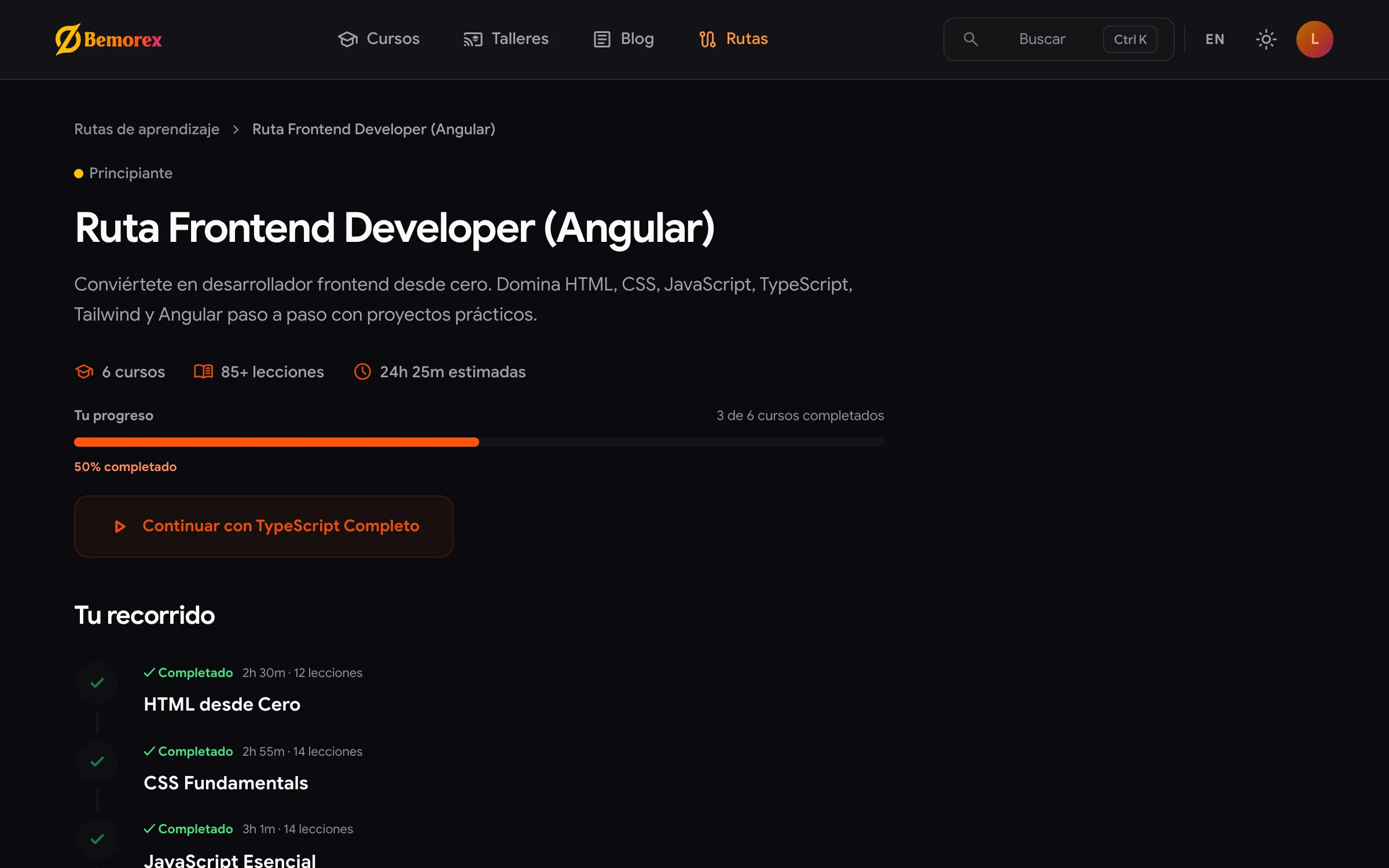The height and width of the screenshot is (868, 1389).
Task: Click the Completado label above HTML desde Cero
Action: pyautogui.click(x=188, y=672)
